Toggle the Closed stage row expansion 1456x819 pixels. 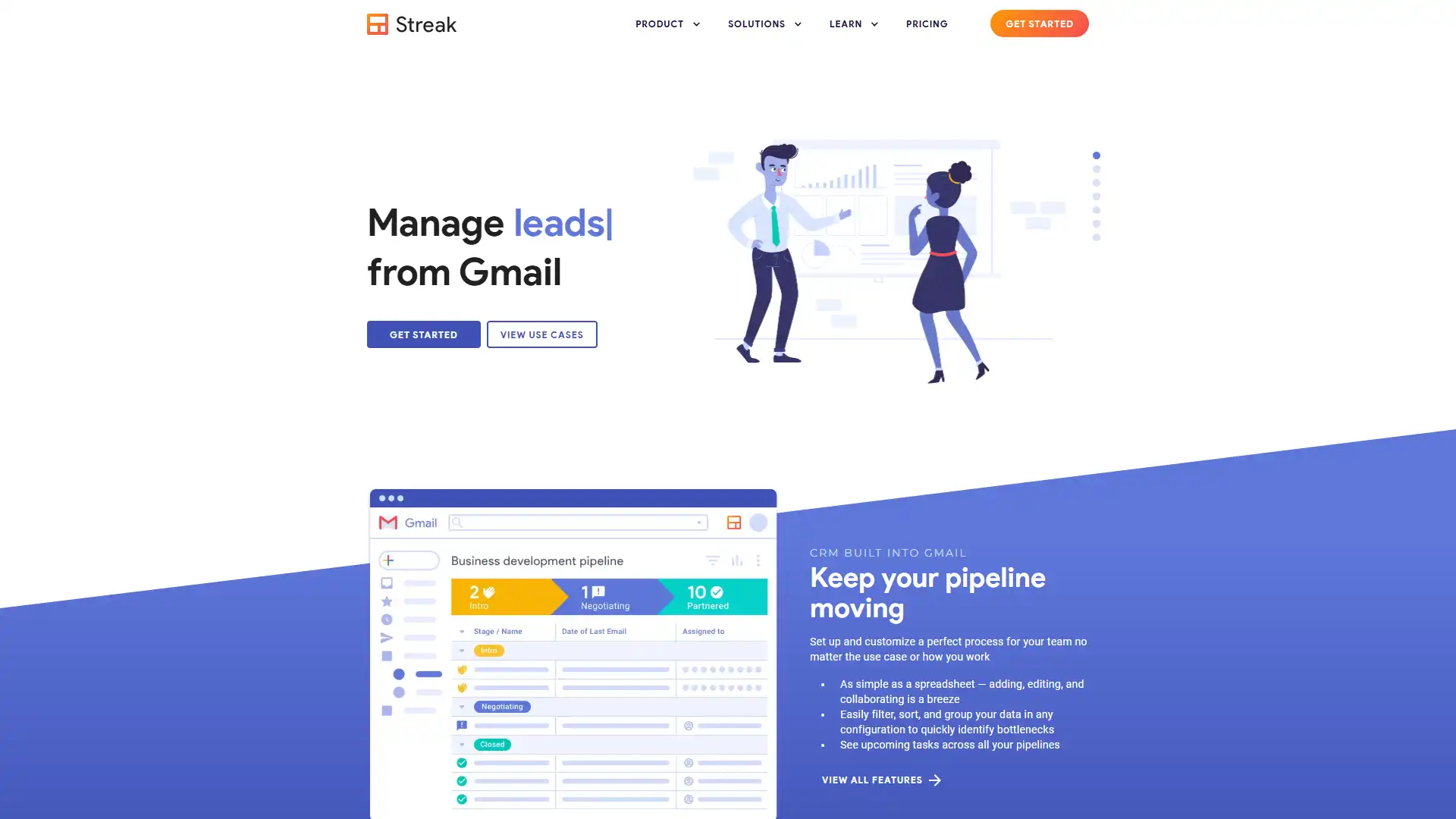tap(461, 744)
